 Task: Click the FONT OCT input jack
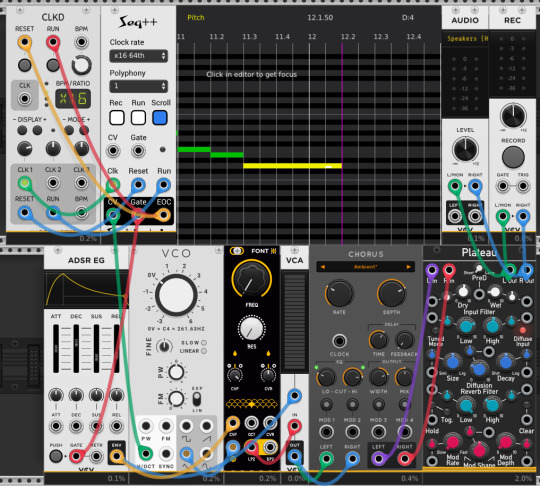pyautogui.click(x=251, y=423)
